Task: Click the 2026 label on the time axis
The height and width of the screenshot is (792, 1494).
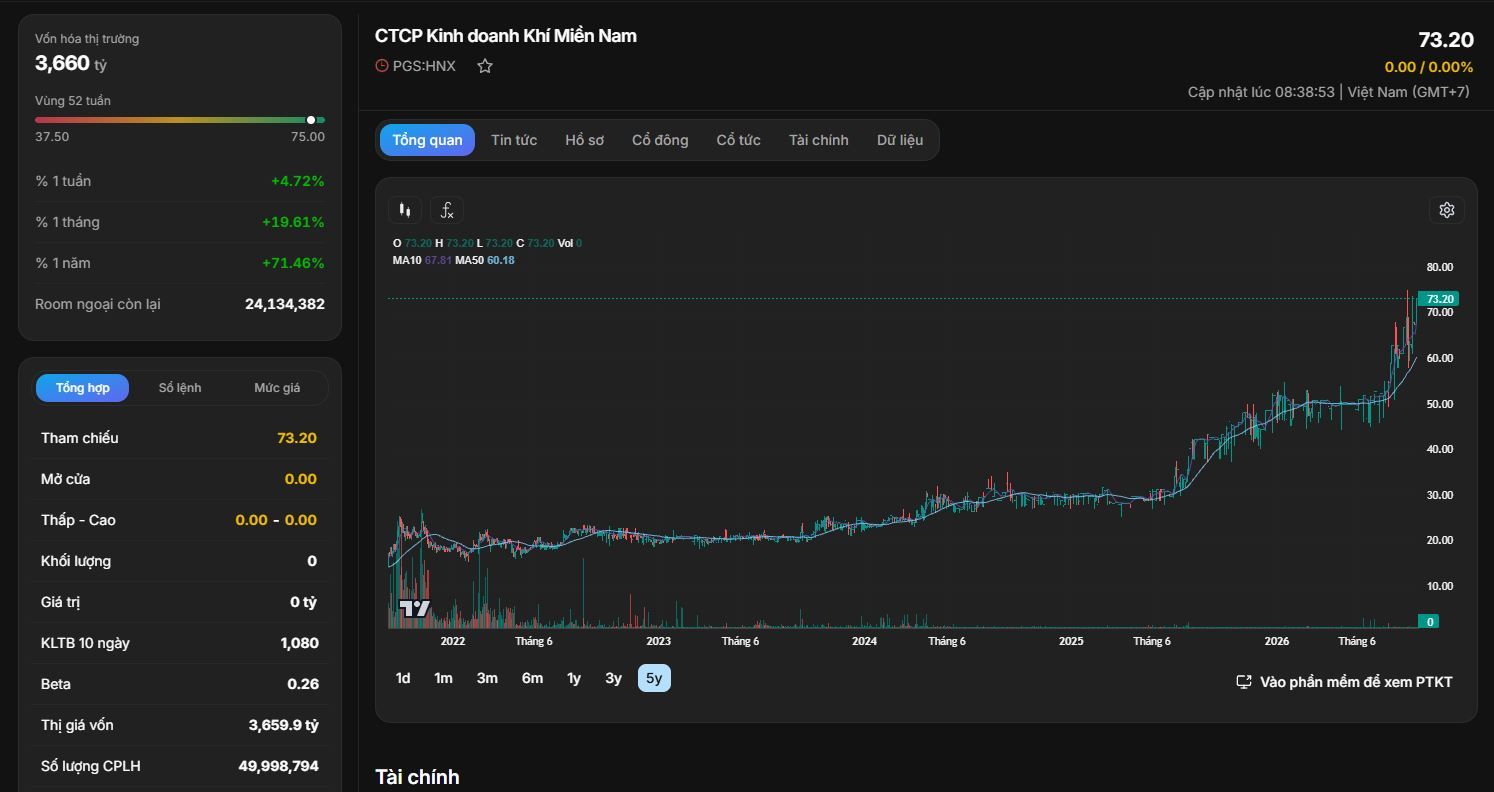Action: pos(1277,641)
